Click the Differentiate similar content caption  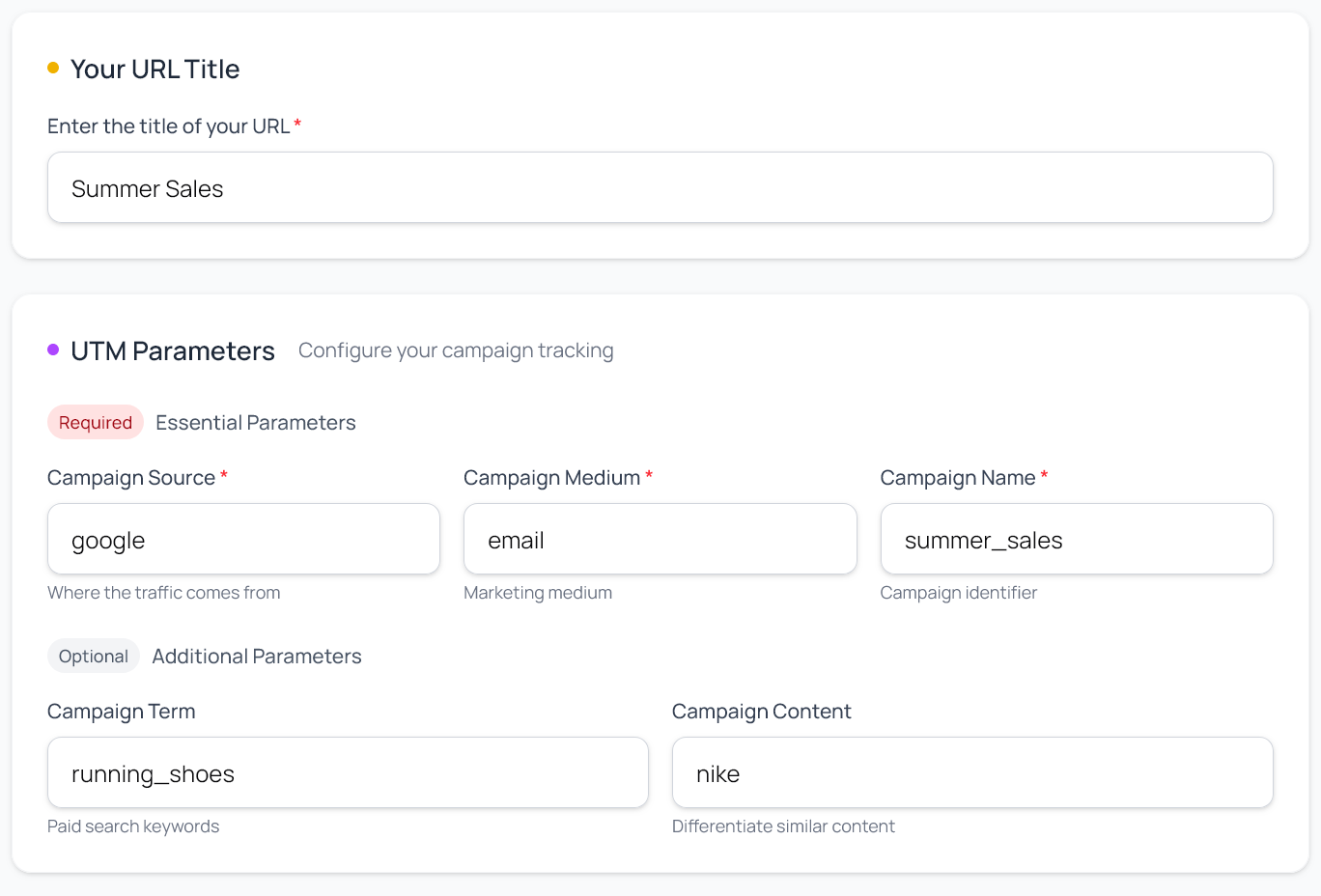pos(783,826)
